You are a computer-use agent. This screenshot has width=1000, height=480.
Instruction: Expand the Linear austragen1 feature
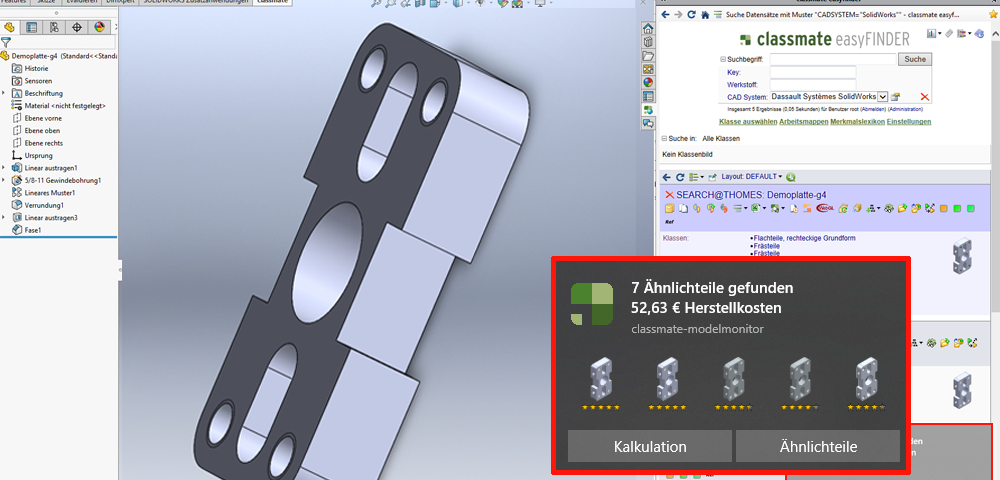[4, 168]
